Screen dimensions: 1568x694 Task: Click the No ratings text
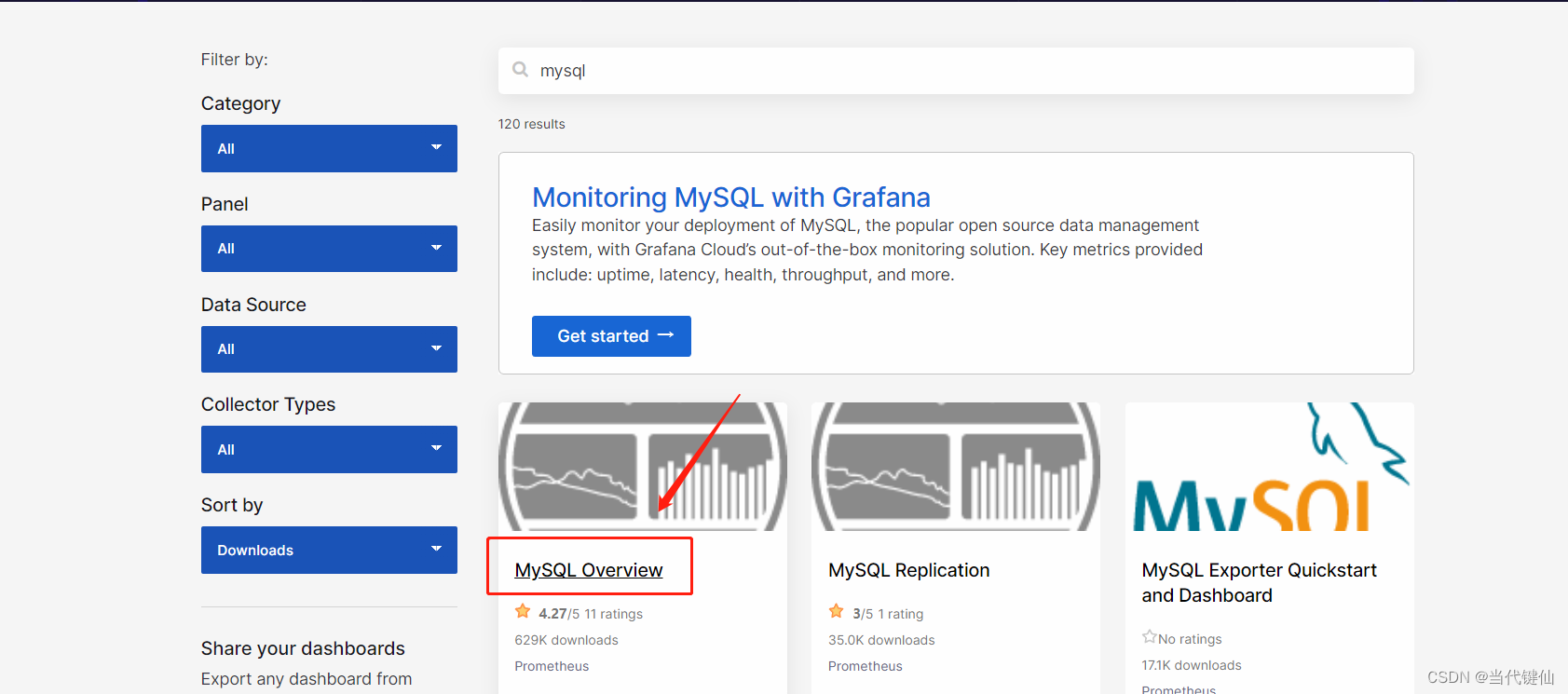(x=1190, y=639)
